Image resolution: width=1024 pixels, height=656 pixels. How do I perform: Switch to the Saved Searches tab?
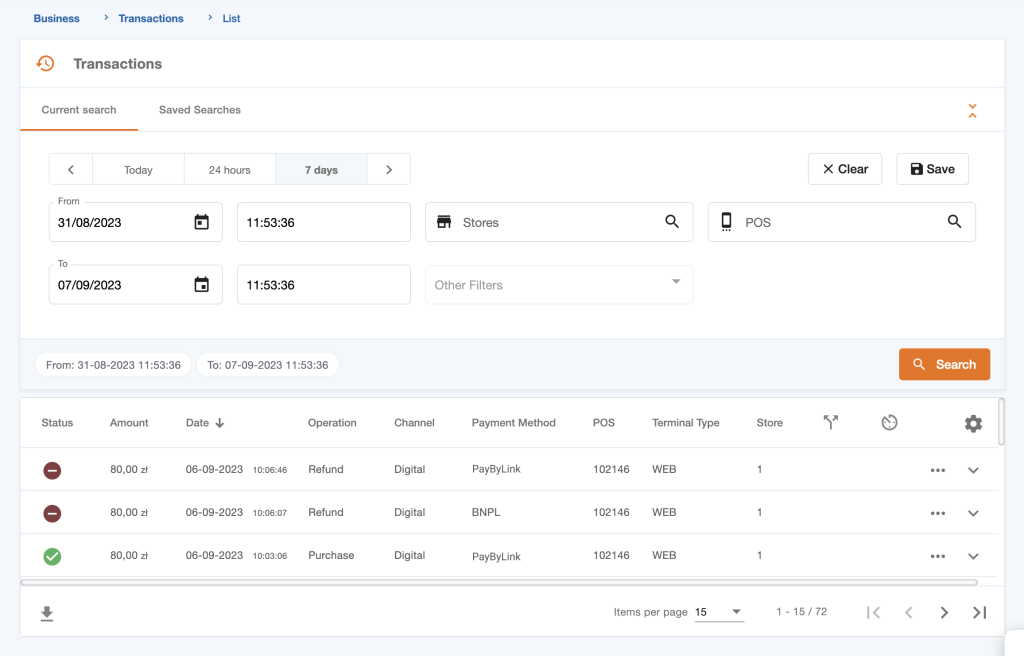coord(199,110)
